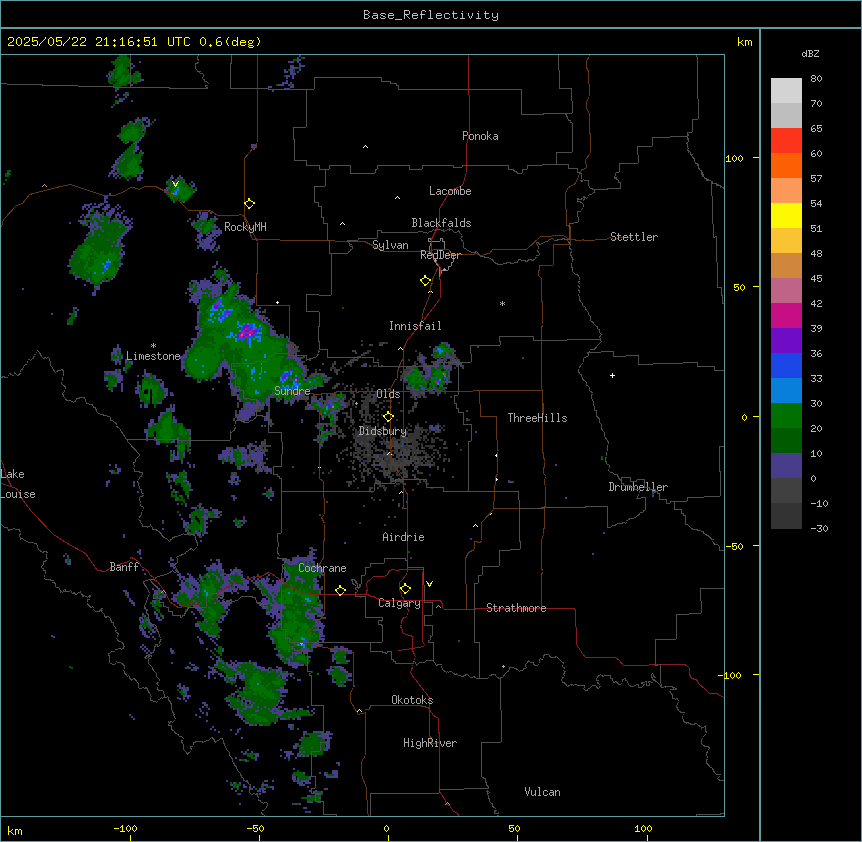
Task: Click the Lacombe city label
Action: (x=450, y=191)
